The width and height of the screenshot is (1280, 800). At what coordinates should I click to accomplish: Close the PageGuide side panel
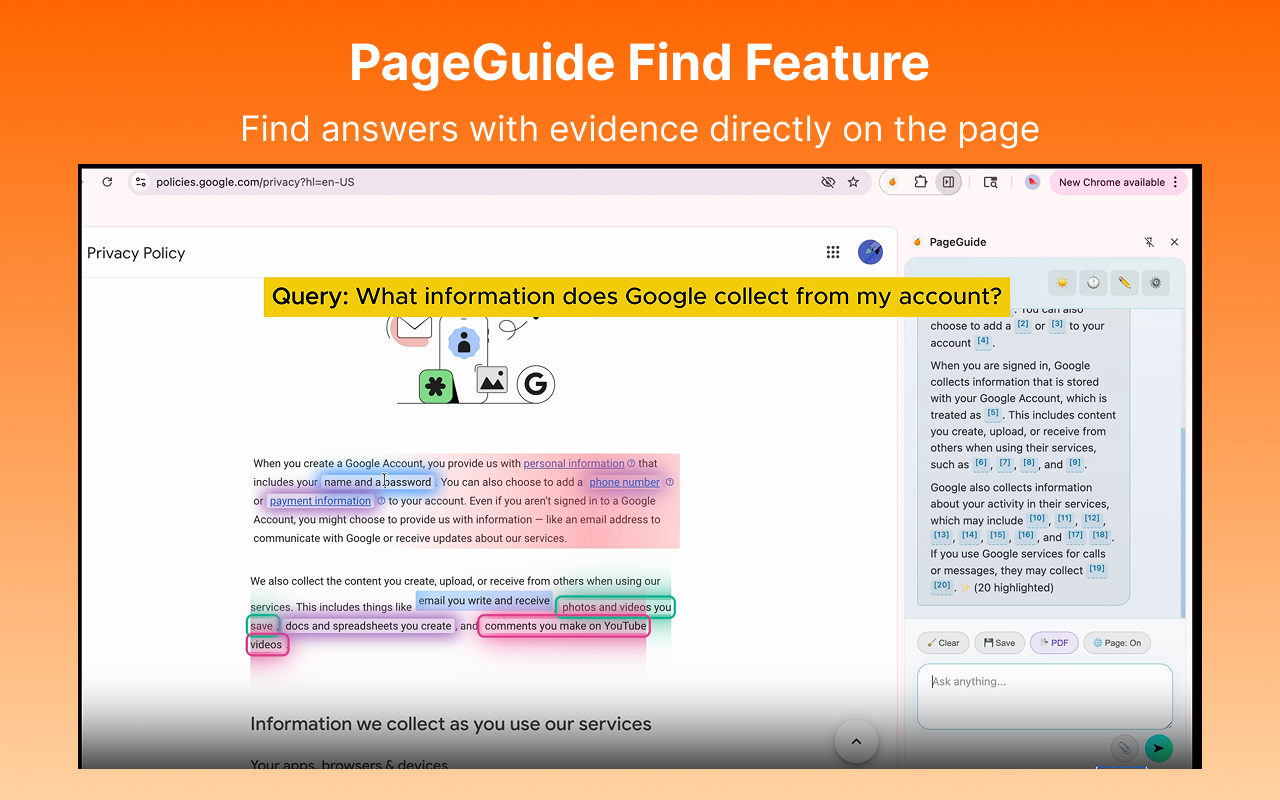click(x=1174, y=242)
